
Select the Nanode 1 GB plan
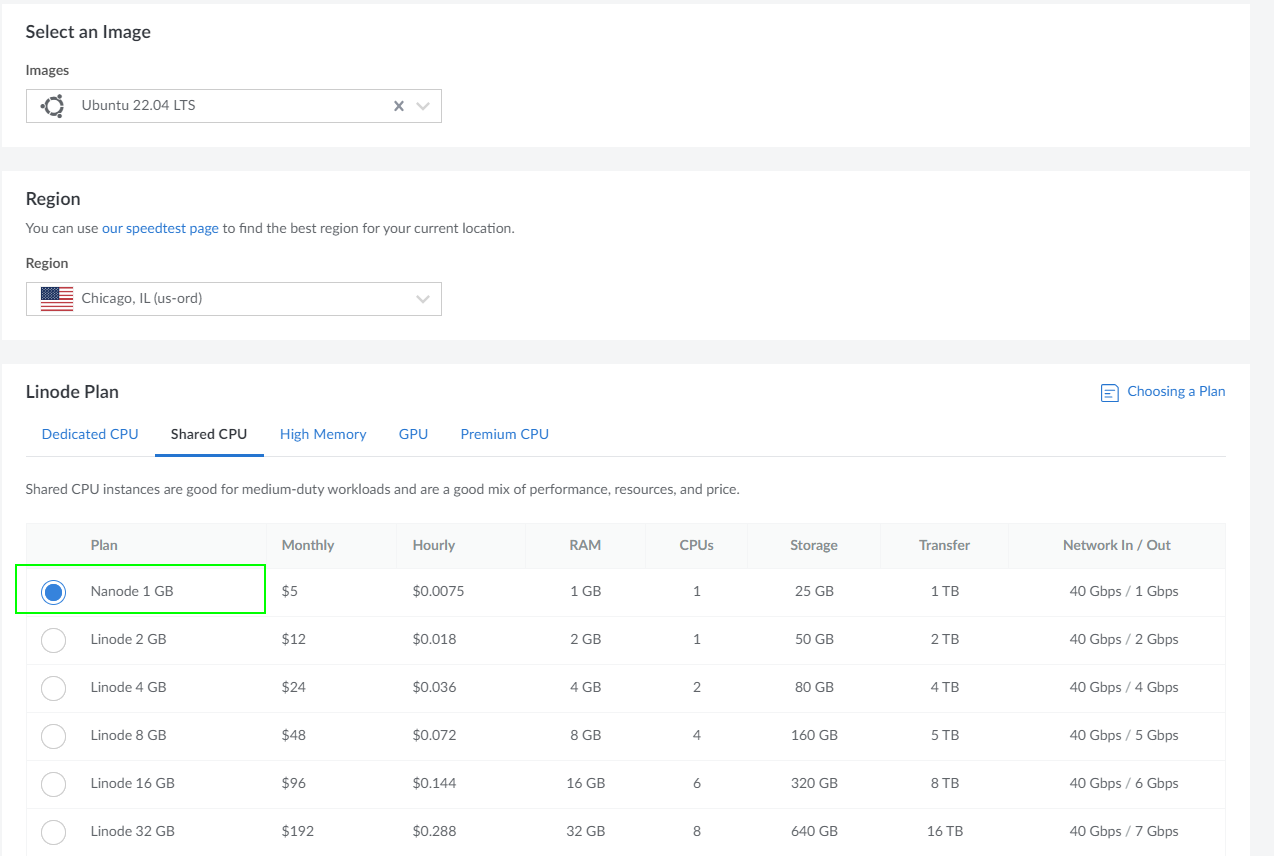click(53, 591)
